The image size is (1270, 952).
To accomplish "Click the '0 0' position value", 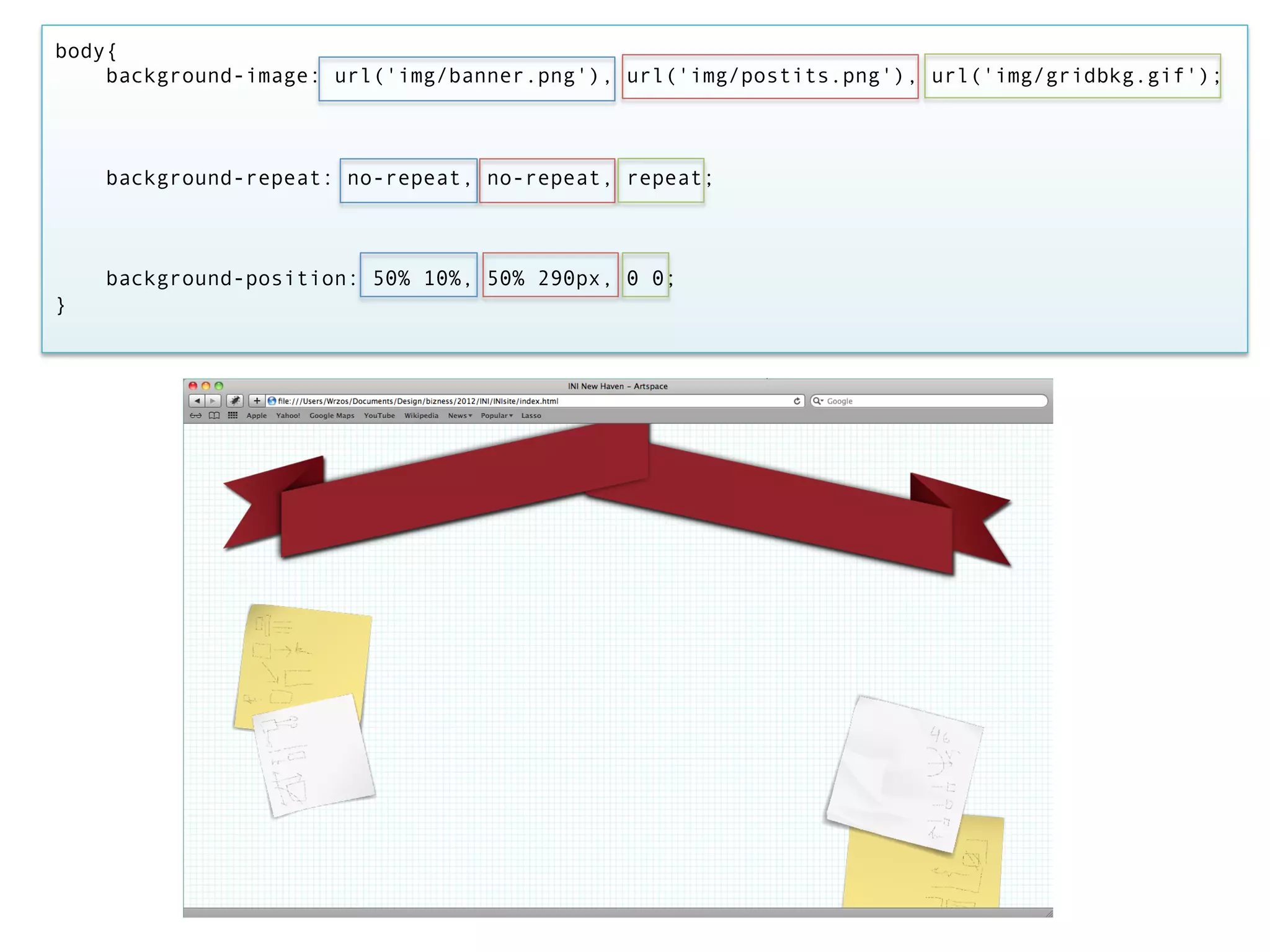I will [645, 278].
